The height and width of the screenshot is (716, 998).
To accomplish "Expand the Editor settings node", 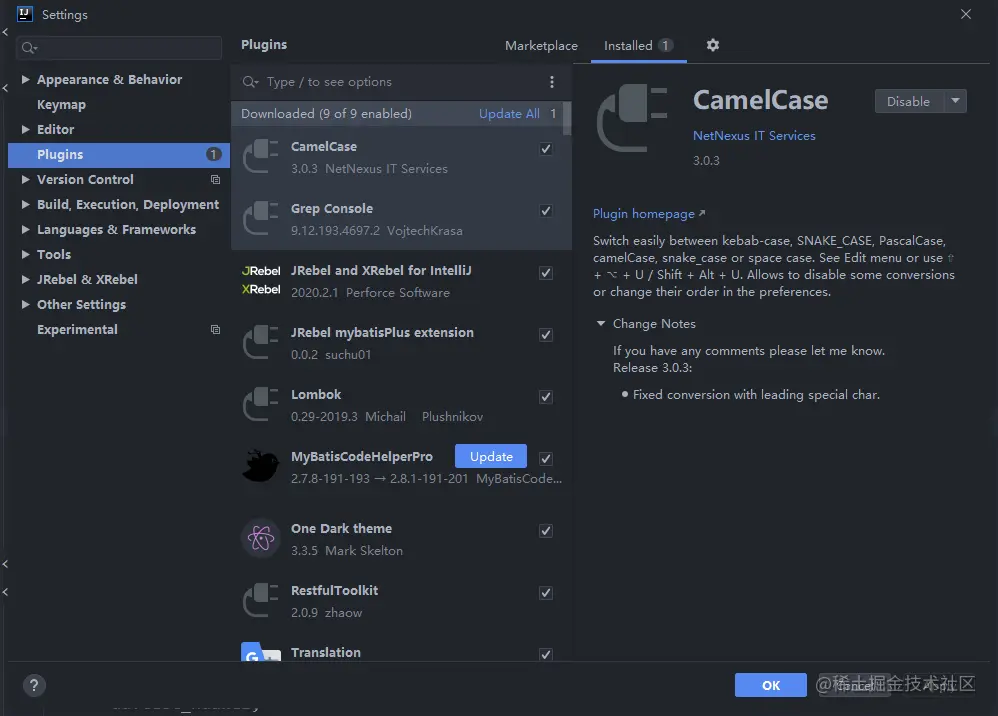I will pos(25,129).
